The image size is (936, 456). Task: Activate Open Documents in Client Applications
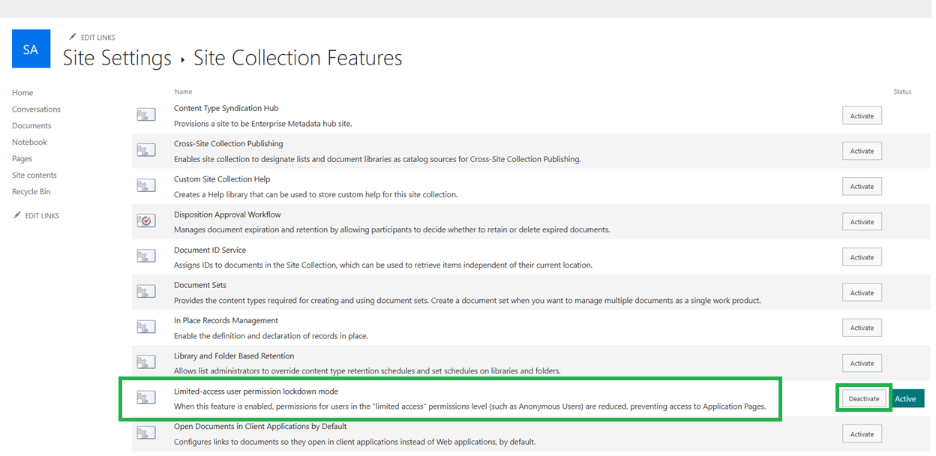[x=862, y=434]
